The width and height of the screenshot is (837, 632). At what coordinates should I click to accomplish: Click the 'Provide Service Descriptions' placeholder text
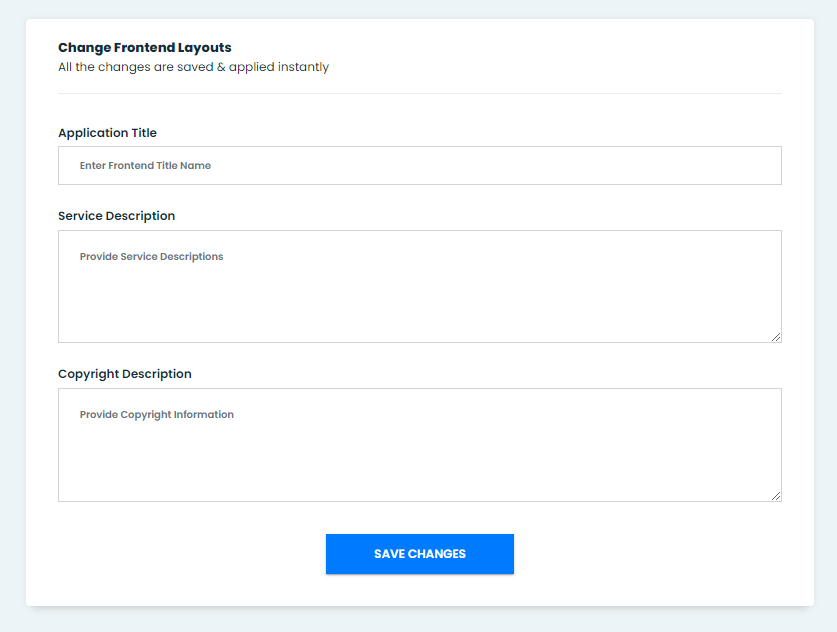pyautogui.click(x=151, y=257)
